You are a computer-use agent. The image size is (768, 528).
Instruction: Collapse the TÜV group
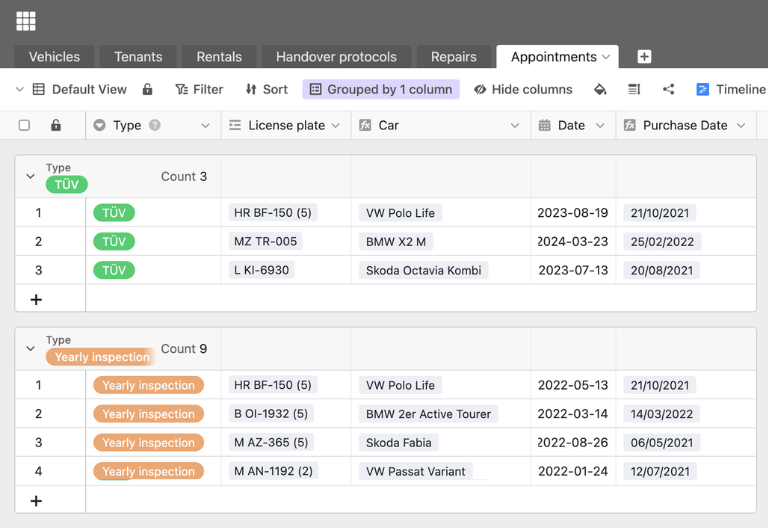(x=30, y=176)
